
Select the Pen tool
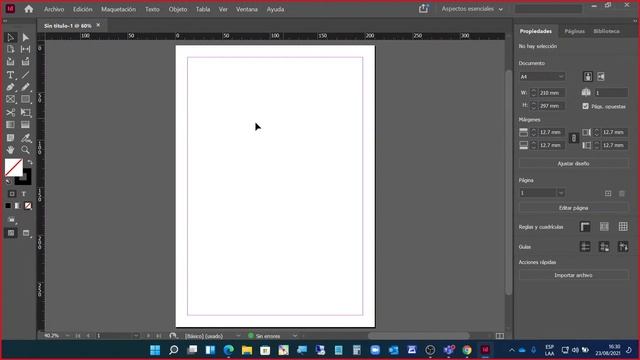coord(11,87)
